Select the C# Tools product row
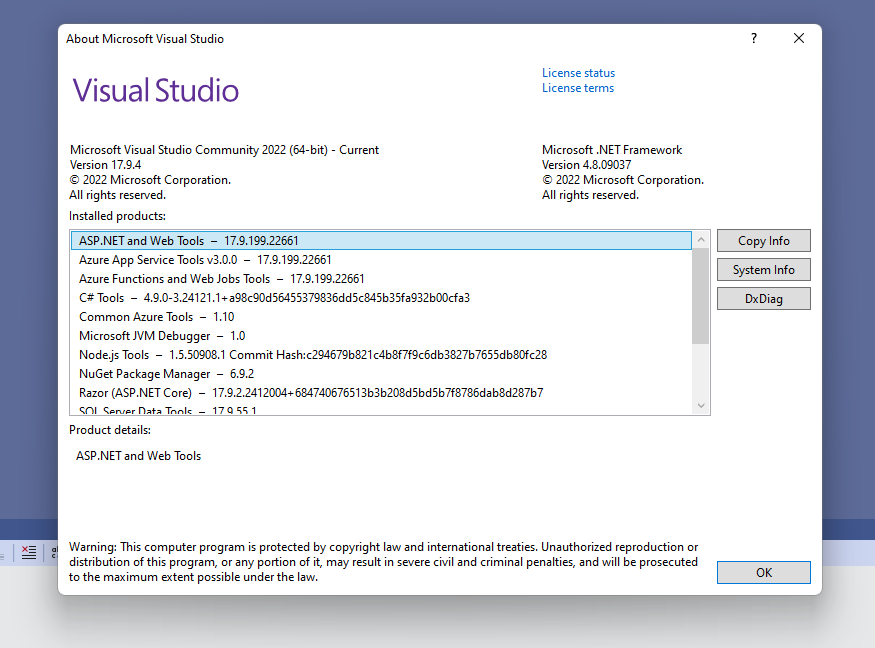 pyautogui.click(x=381, y=297)
